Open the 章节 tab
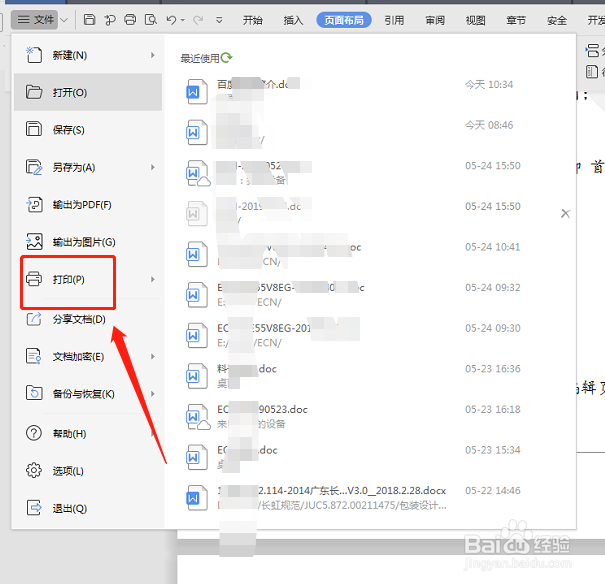The width and height of the screenshot is (605, 584). (516, 20)
